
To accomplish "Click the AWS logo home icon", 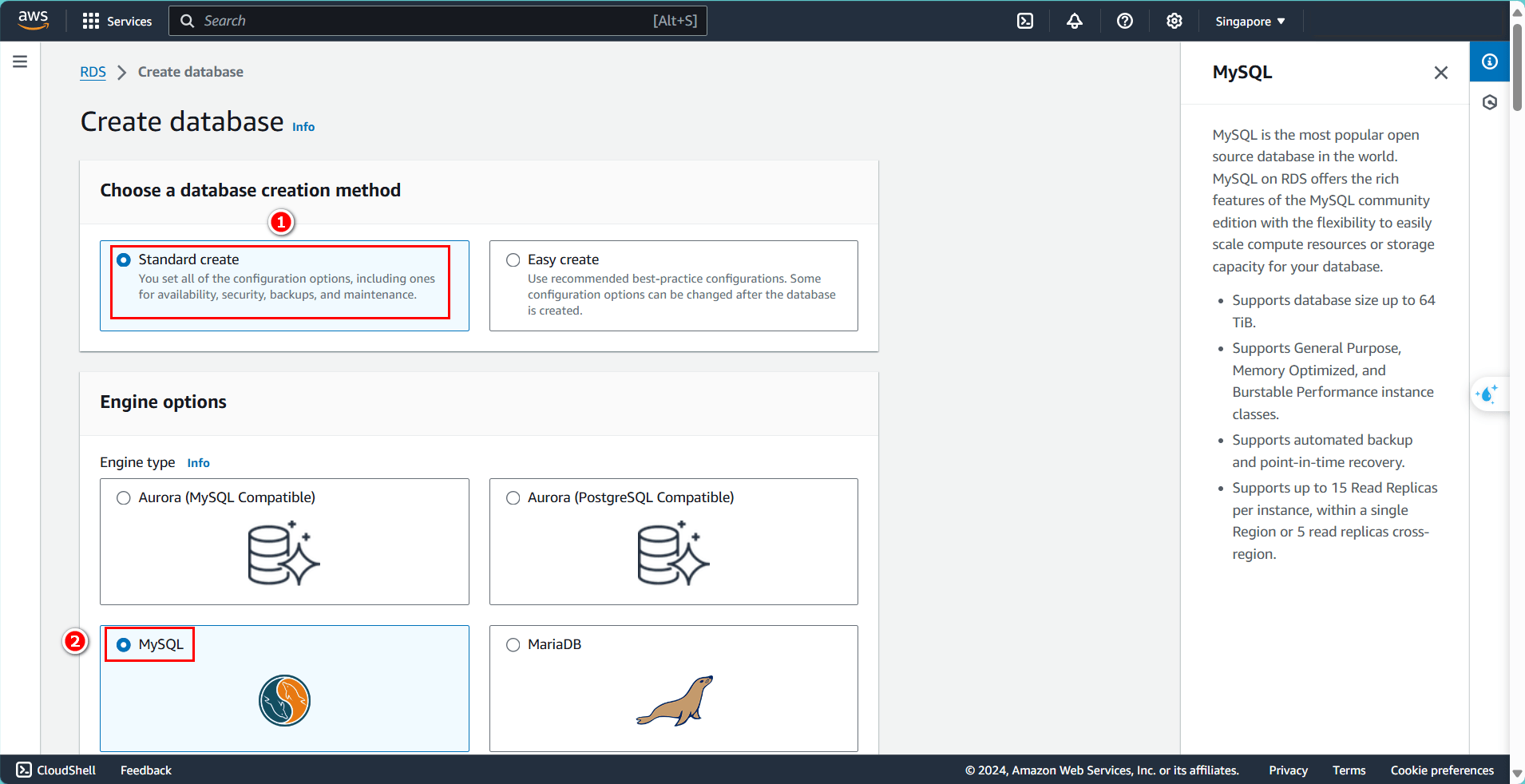I will click(x=34, y=21).
